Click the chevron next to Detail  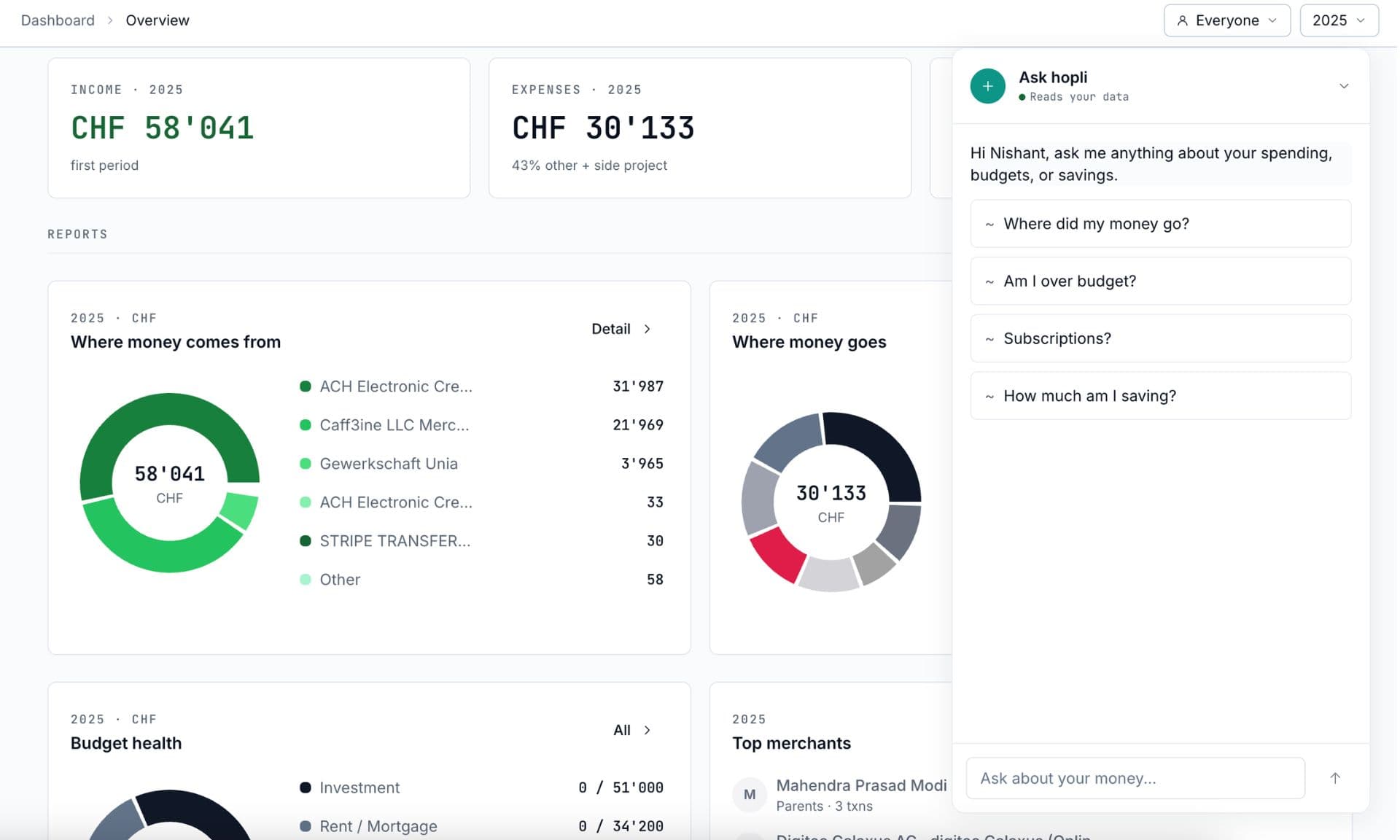pos(647,329)
